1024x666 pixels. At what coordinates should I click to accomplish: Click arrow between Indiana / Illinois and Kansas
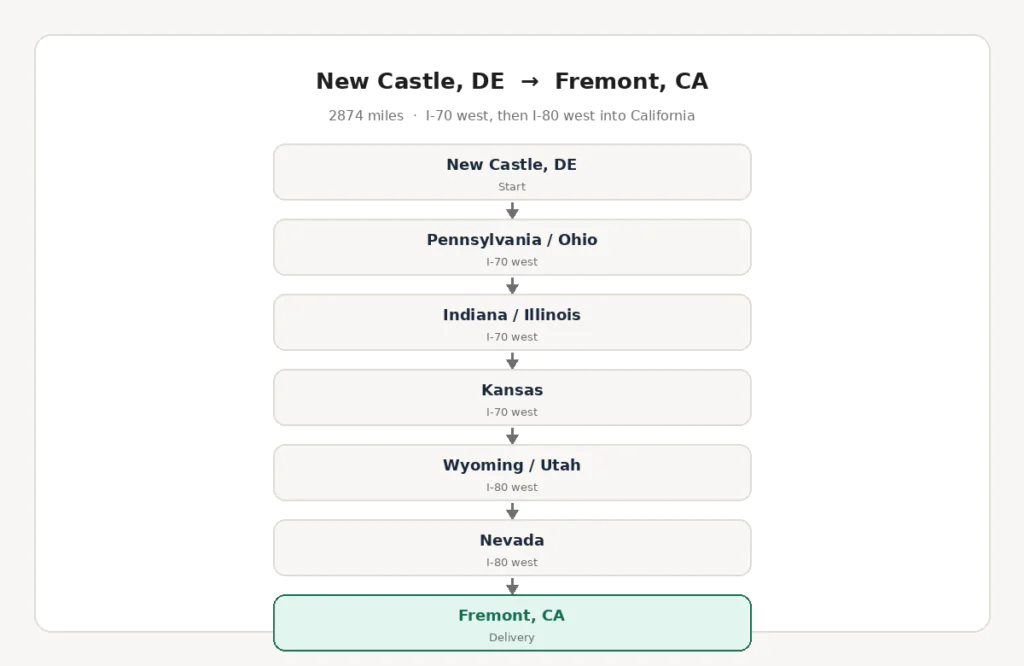[x=512, y=360]
